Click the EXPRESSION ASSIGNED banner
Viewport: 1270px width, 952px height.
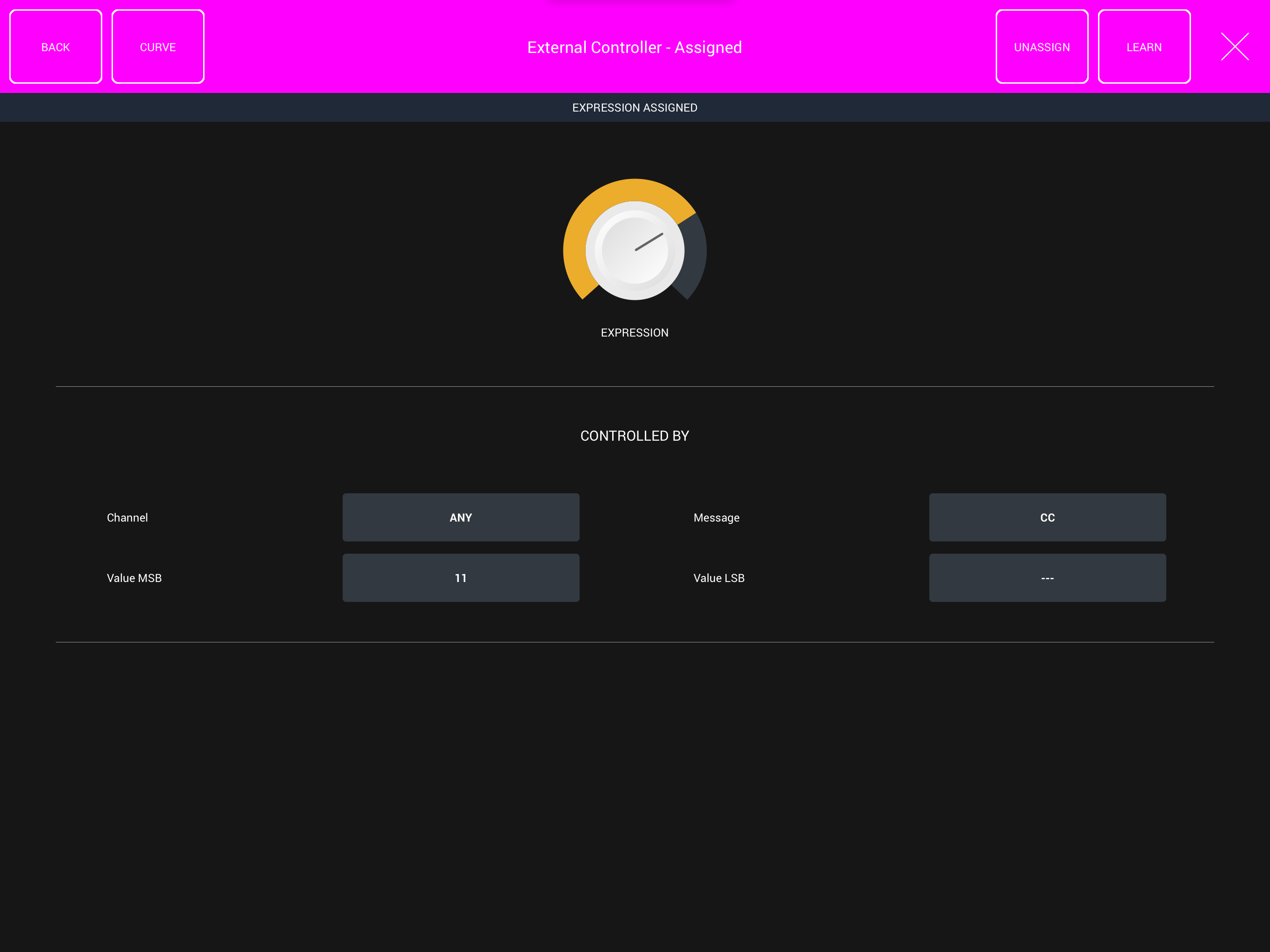coord(634,107)
